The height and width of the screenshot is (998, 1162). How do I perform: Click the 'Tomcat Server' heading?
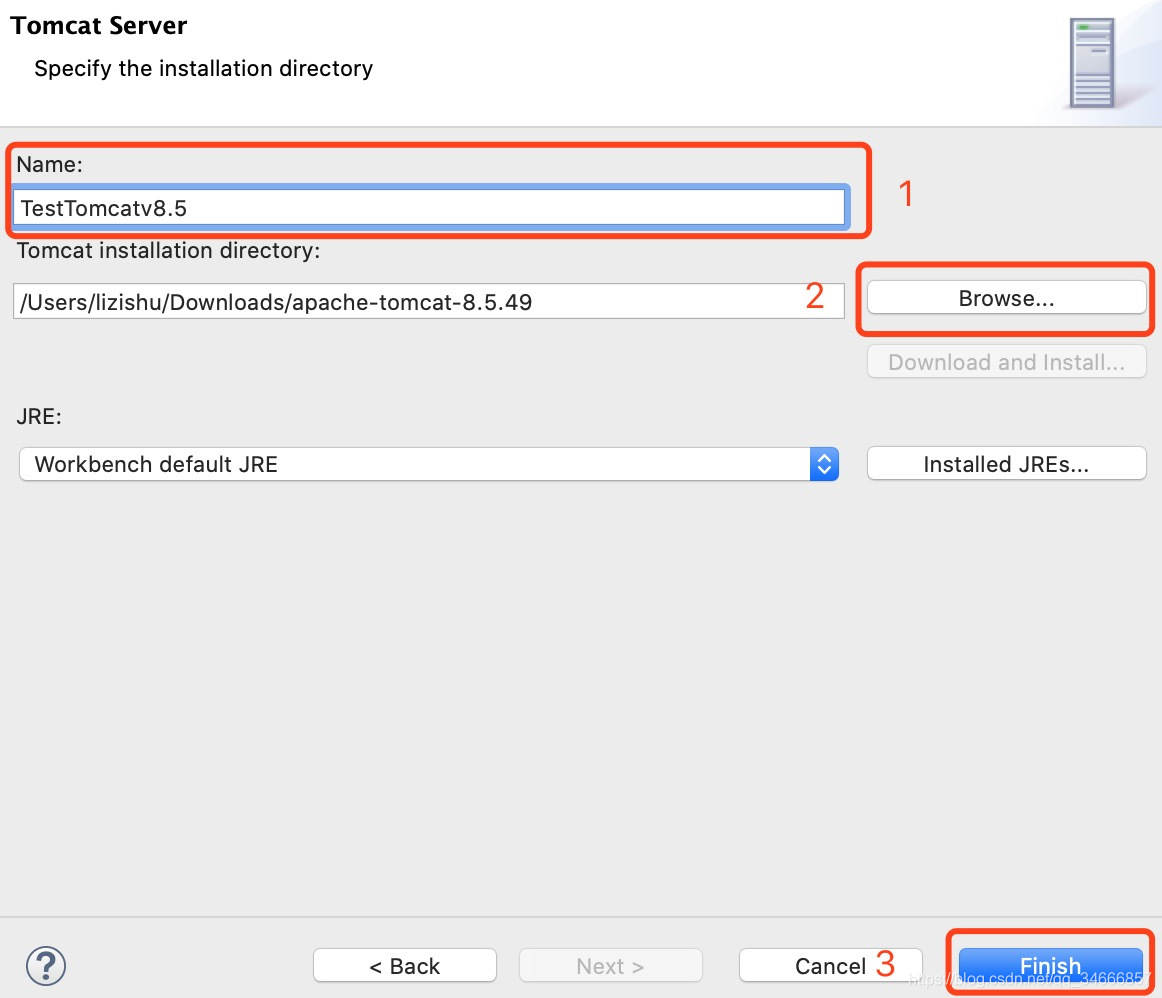(x=99, y=26)
